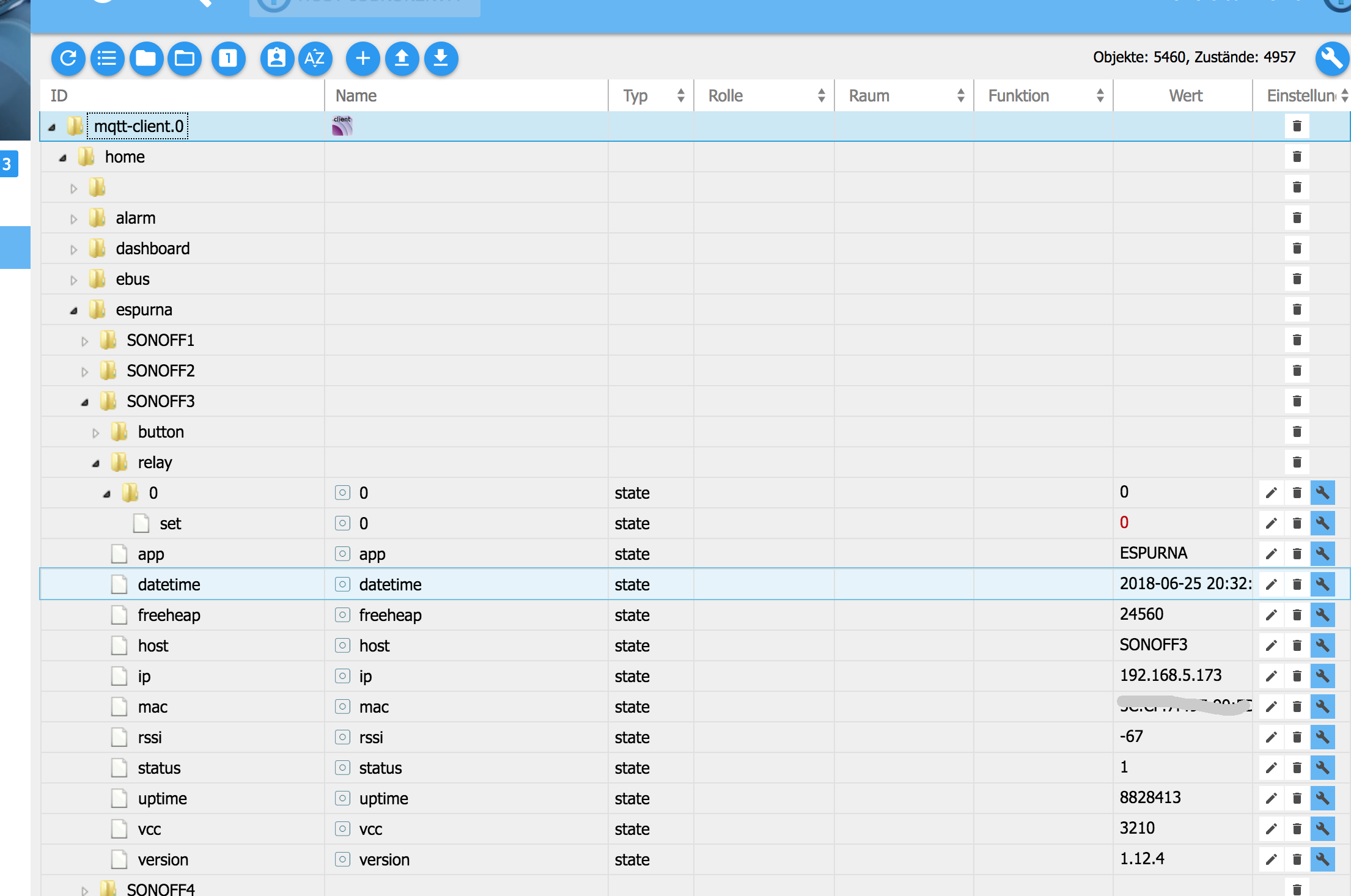Click the 8828413 uptime value
Viewport: 1351px width, 896px height.
click(1150, 798)
